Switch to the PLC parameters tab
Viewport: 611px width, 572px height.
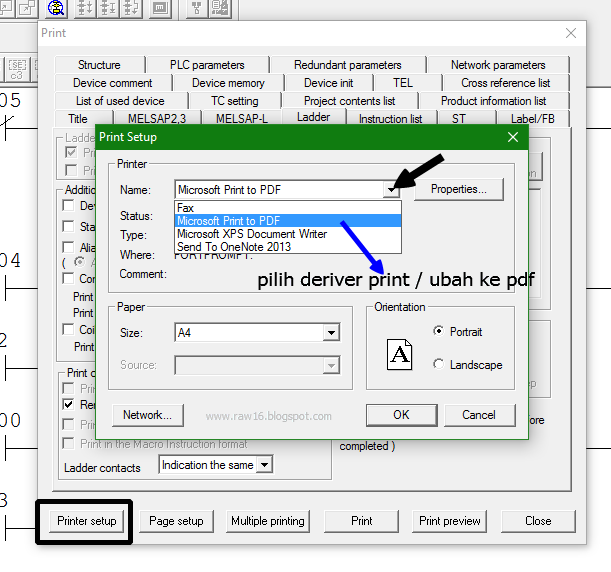tap(207, 65)
